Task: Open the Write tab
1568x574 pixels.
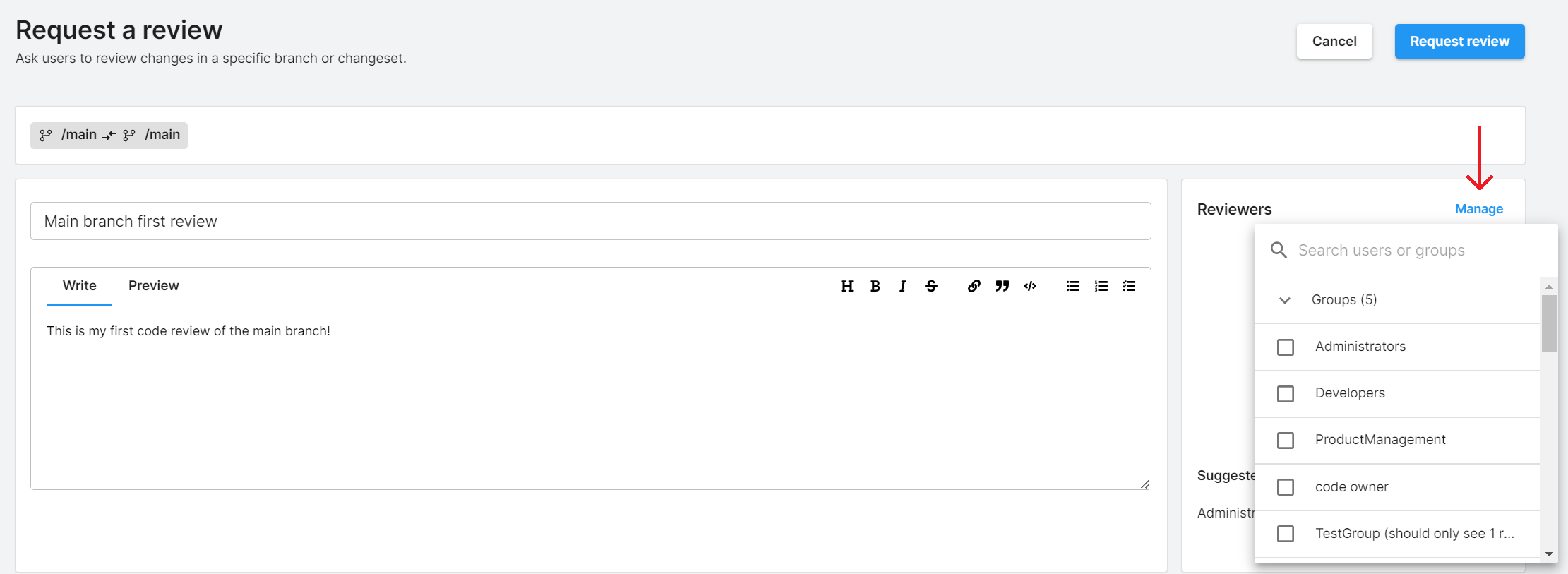Action: (79, 286)
